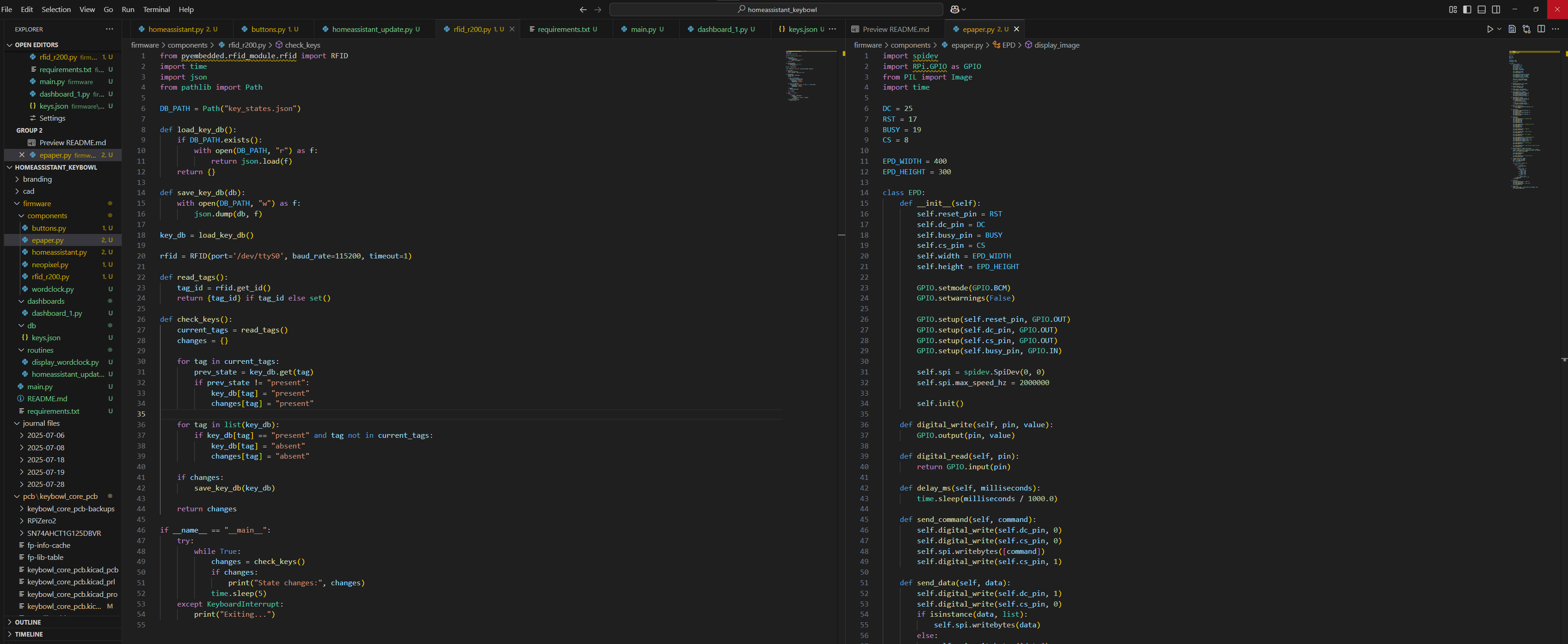Toggle primary side bar visibility
Screen dimensions: 1568x644
pos(1468,10)
